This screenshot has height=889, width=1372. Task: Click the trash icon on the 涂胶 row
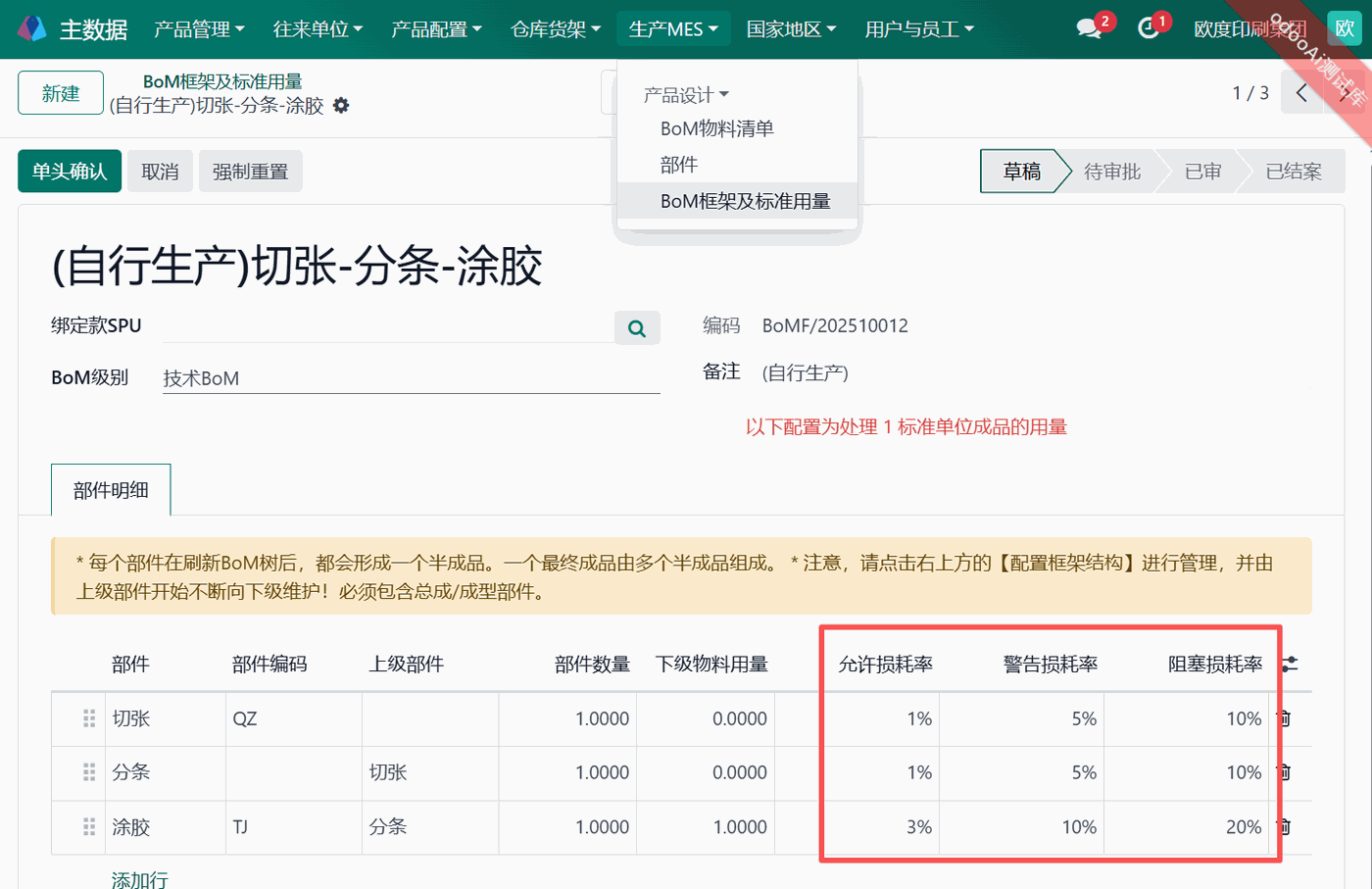[x=1284, y=826]
